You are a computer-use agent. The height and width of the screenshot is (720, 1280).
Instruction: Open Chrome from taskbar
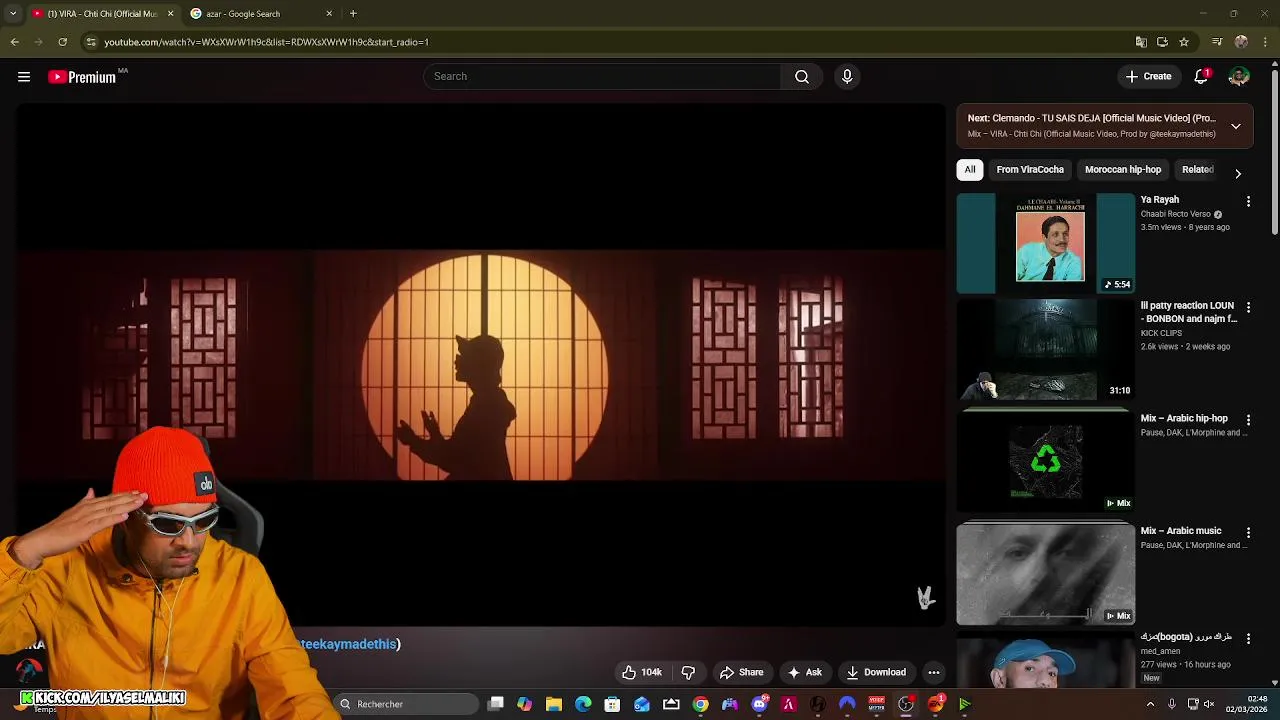click(x=700, y=704)
